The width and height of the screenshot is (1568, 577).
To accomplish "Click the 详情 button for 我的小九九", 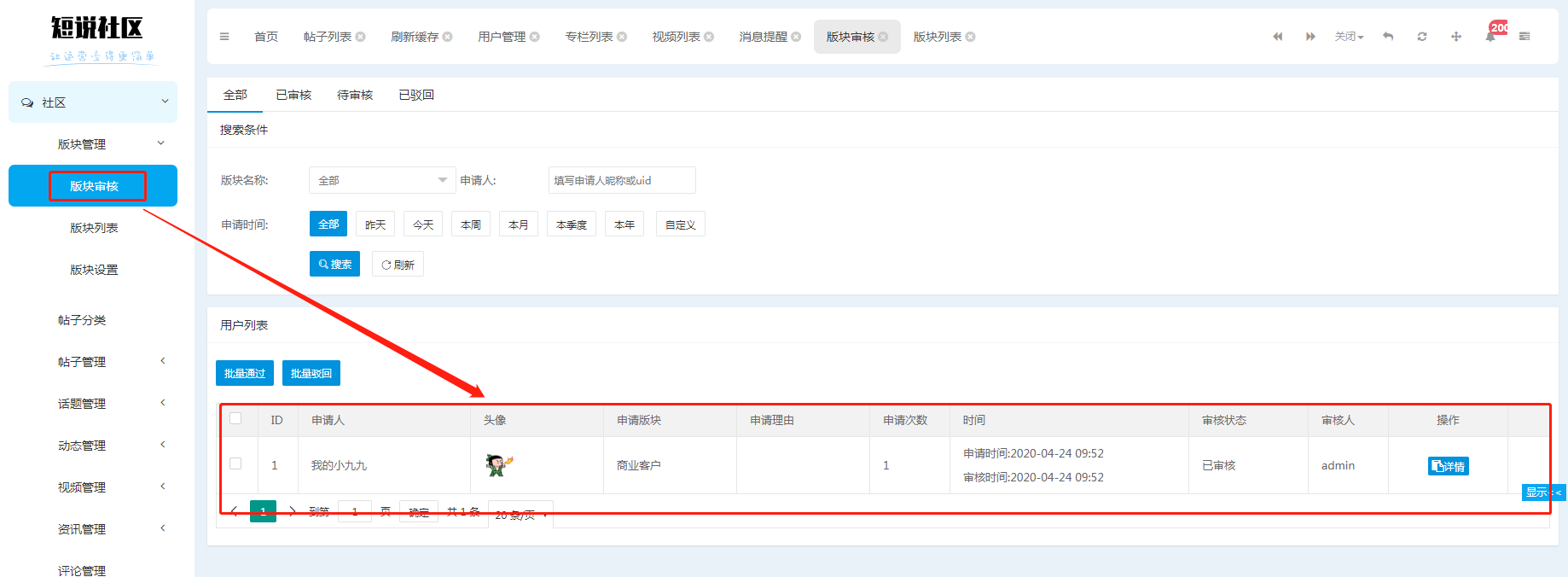I will click(1448, 466).
